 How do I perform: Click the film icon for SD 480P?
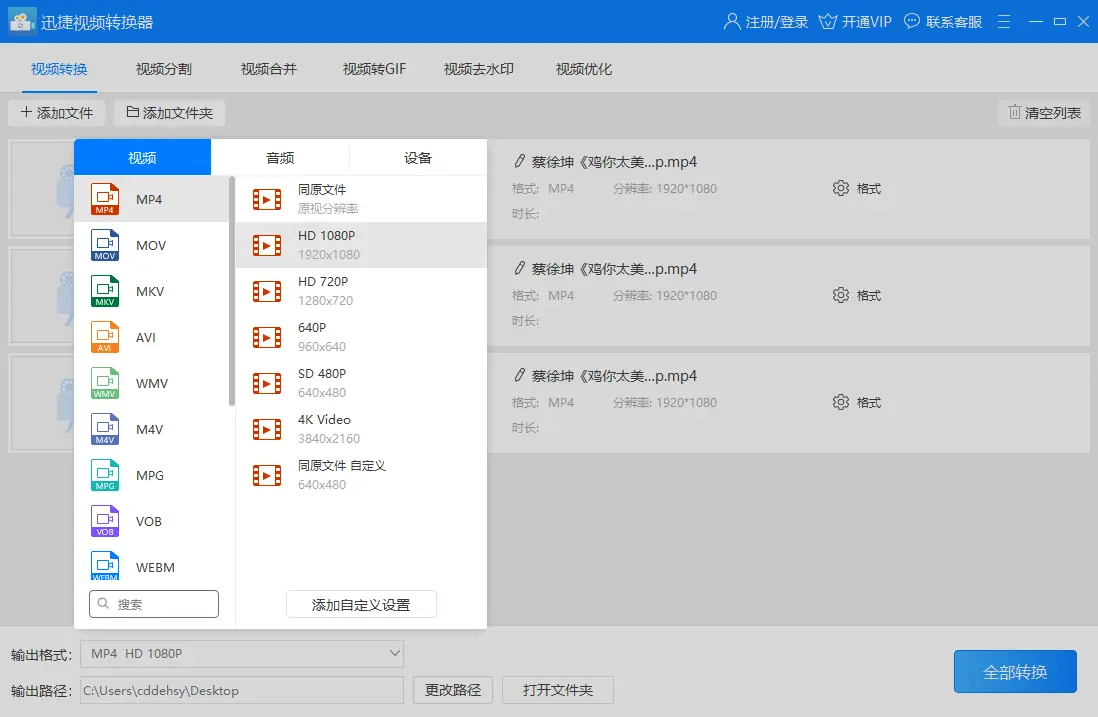coord(267,384)
